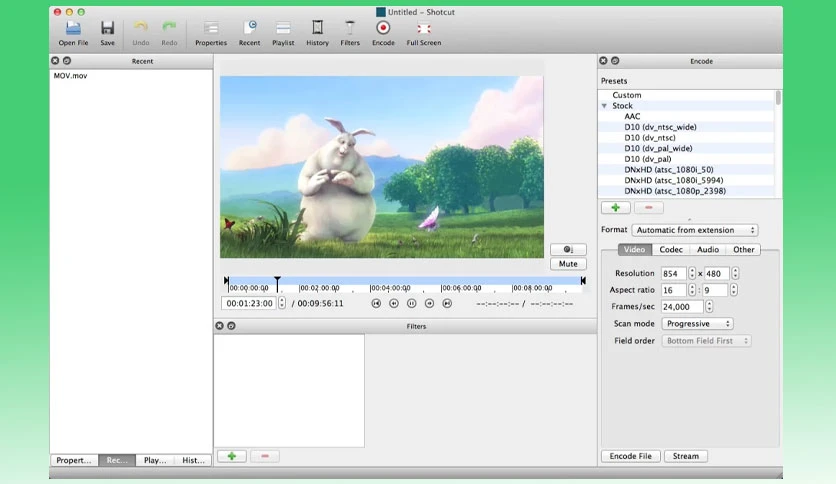
Task: Open the Playlist toolbar icon
Action: tap(283, 33)
